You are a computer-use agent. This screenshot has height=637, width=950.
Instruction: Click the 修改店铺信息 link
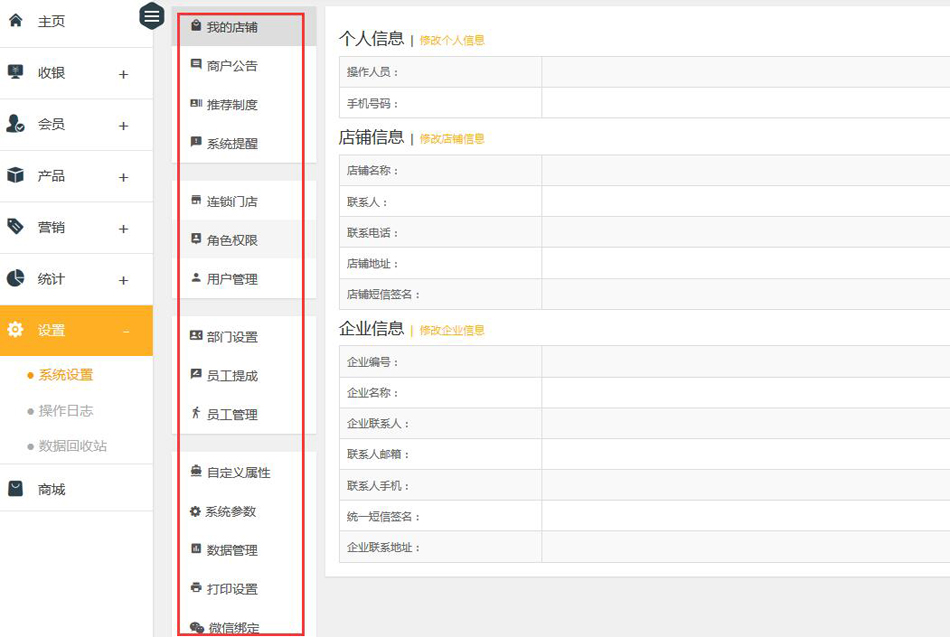[452, 139]
